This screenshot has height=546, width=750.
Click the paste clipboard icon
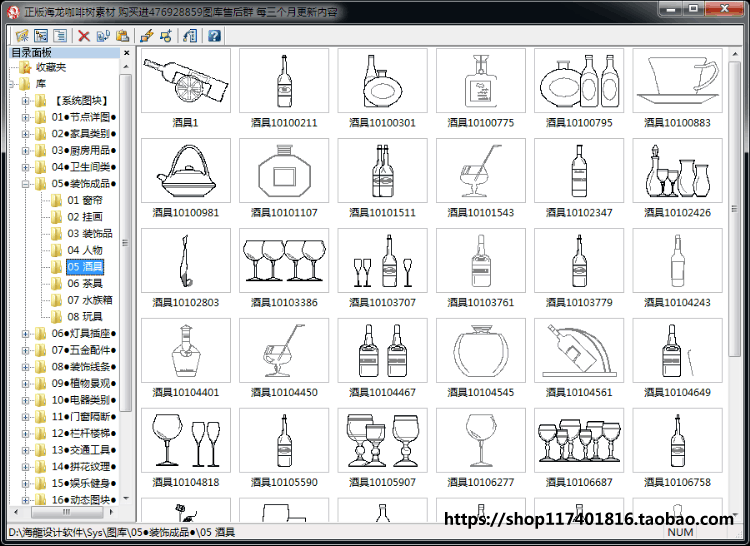point(122,36)
